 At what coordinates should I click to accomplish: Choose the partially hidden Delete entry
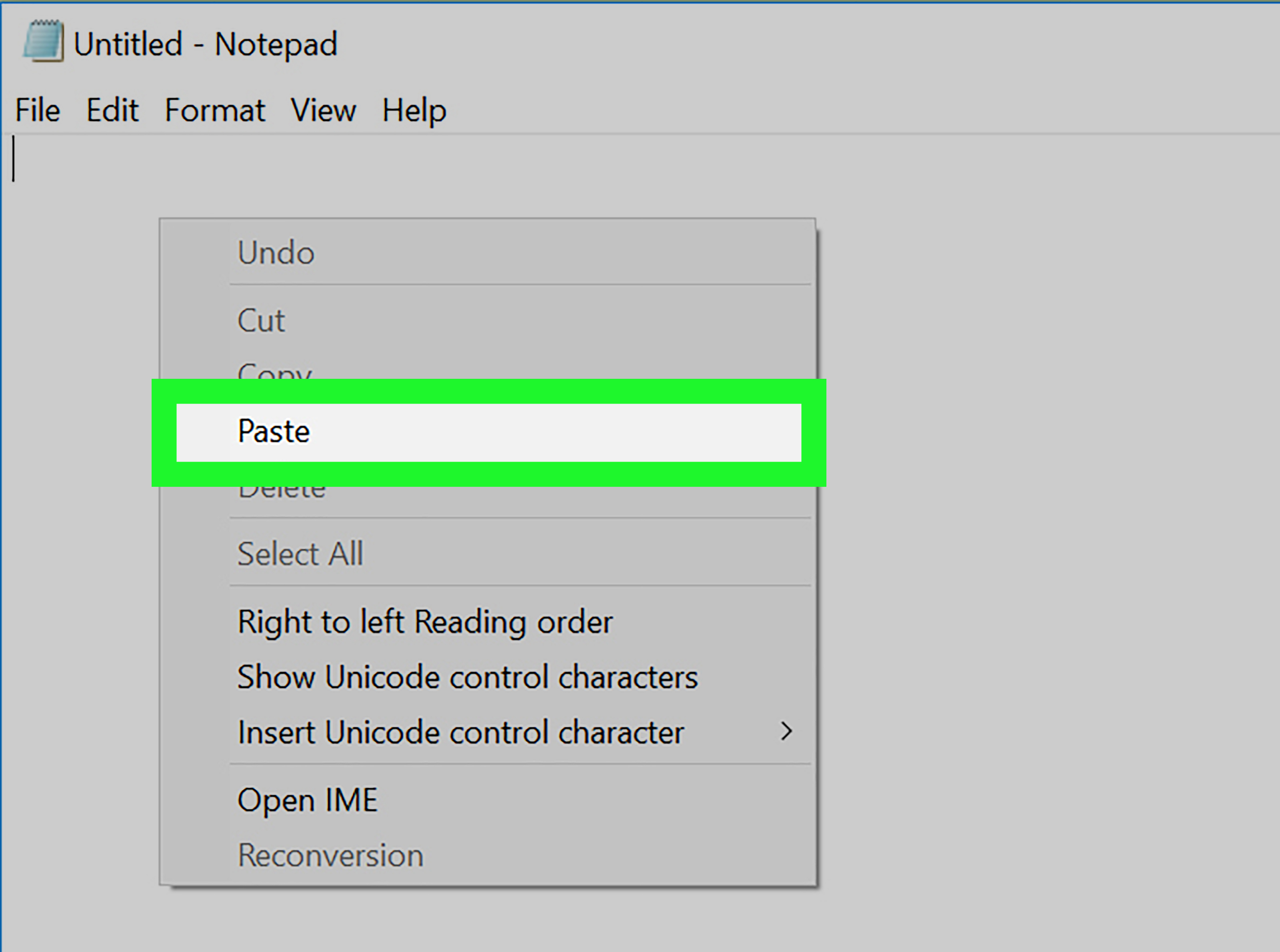click(x=282, y=492)
